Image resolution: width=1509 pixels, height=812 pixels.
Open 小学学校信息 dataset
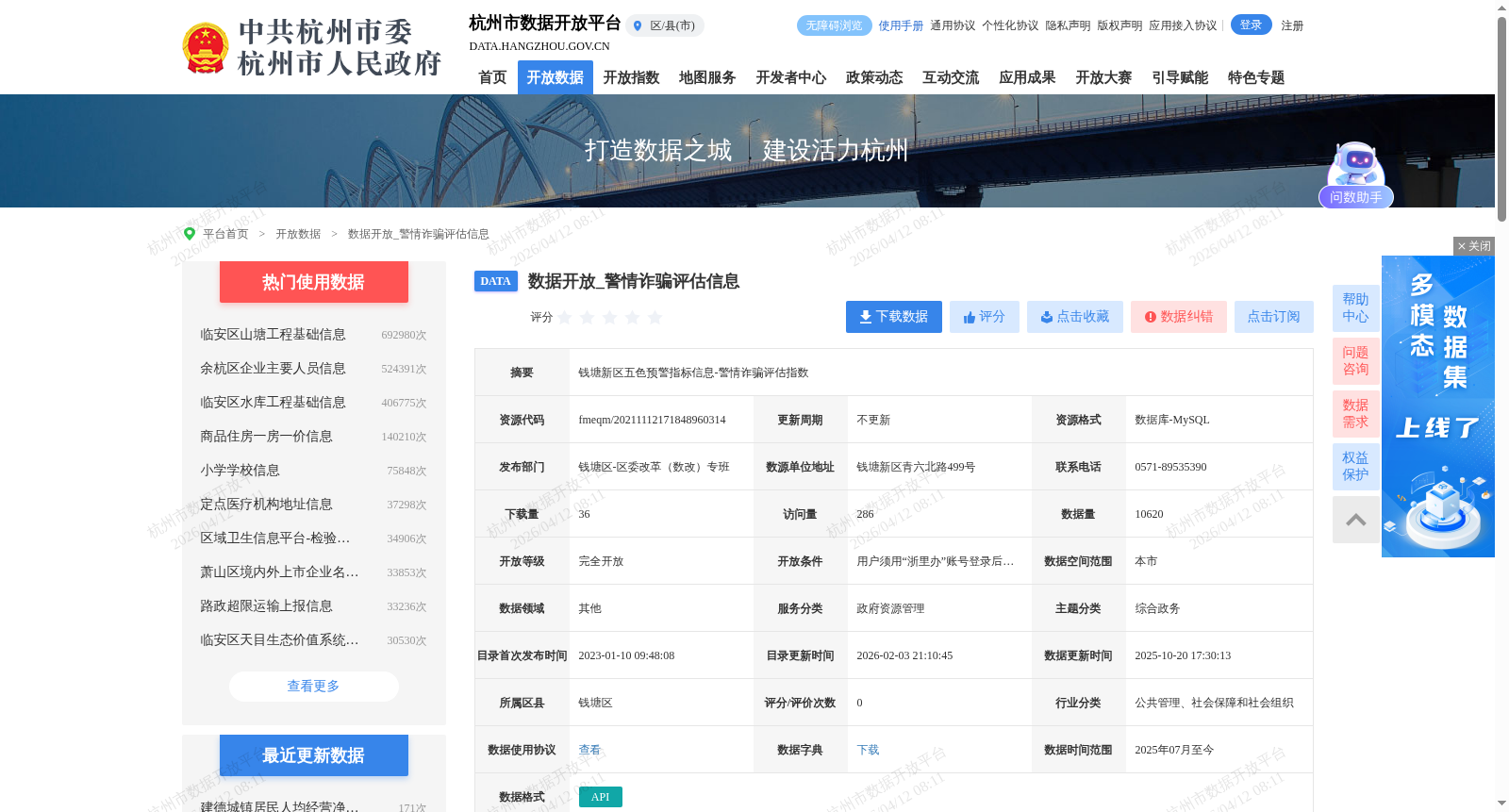240,471
